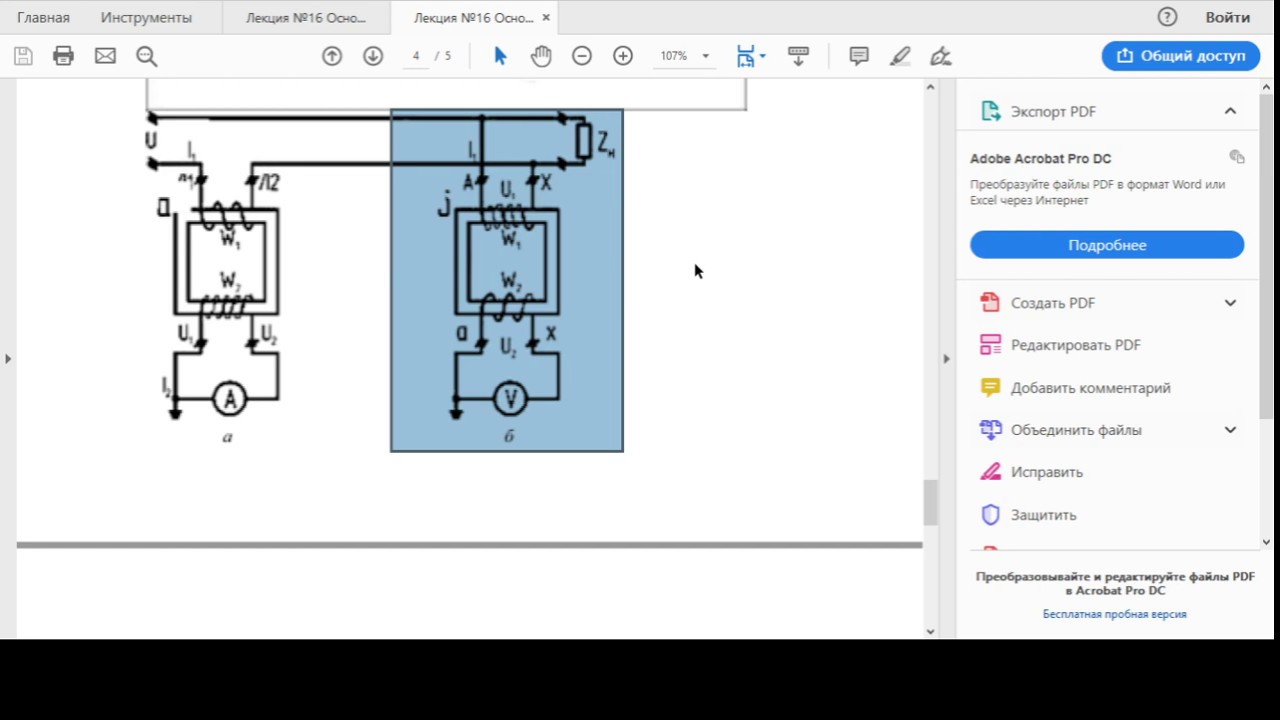
Task: Open Бесплатная пробная версия link
Action: pos(1114,614)
